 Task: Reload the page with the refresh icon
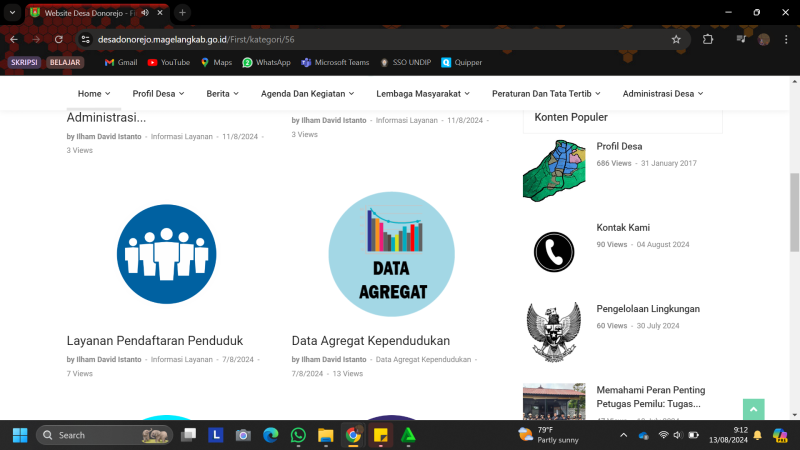pos(60,39)
